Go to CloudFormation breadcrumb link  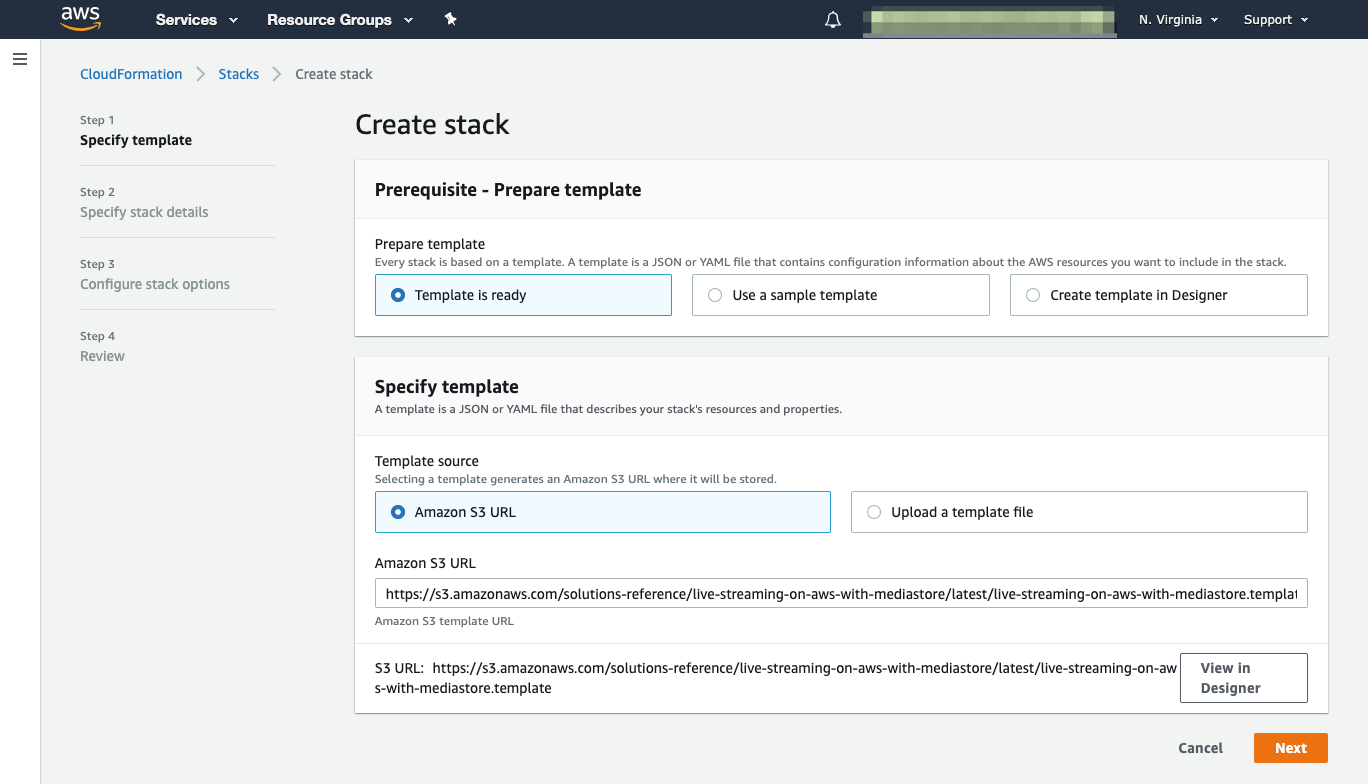(x=131, y=74)
